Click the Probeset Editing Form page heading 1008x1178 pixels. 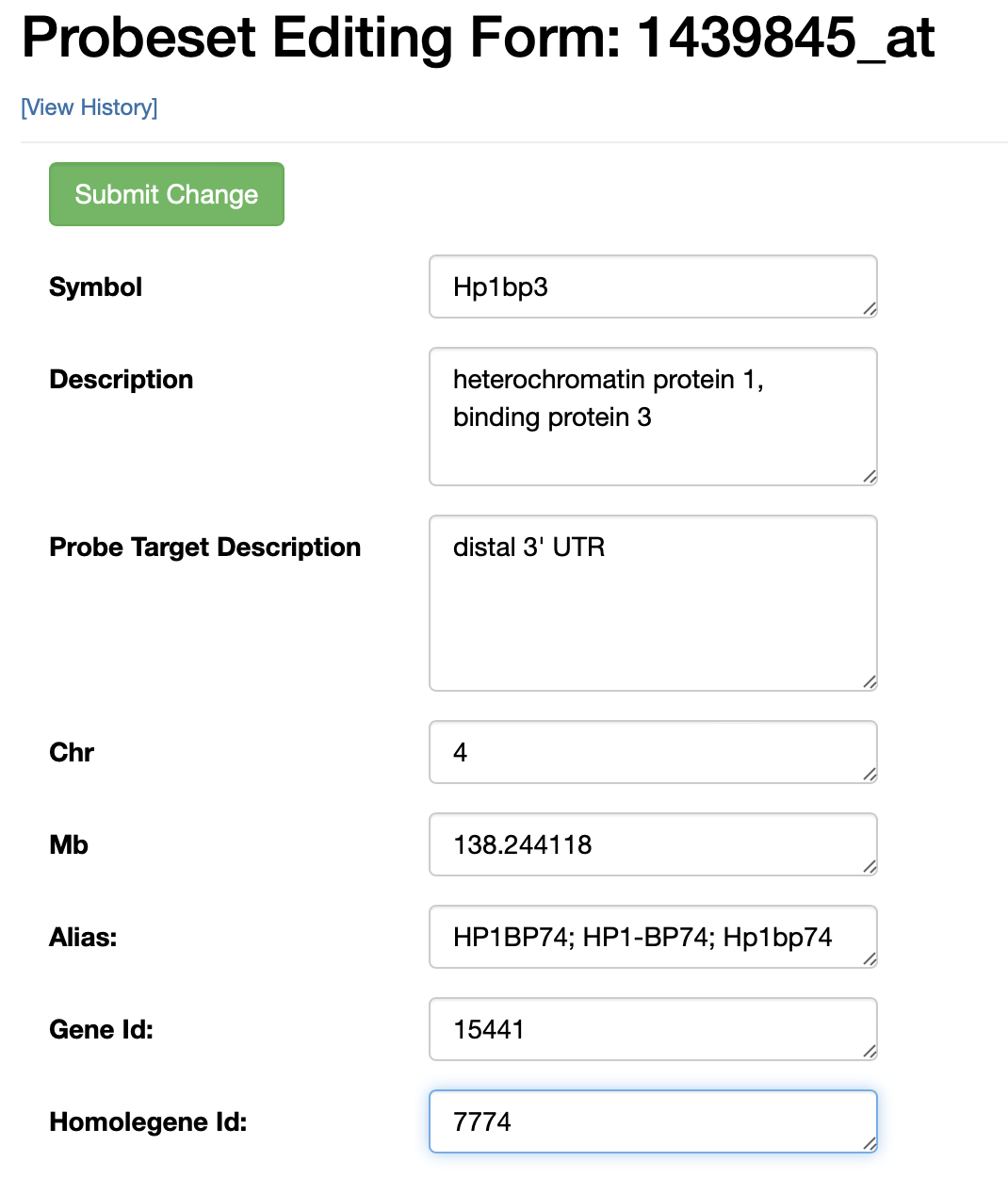478,38
